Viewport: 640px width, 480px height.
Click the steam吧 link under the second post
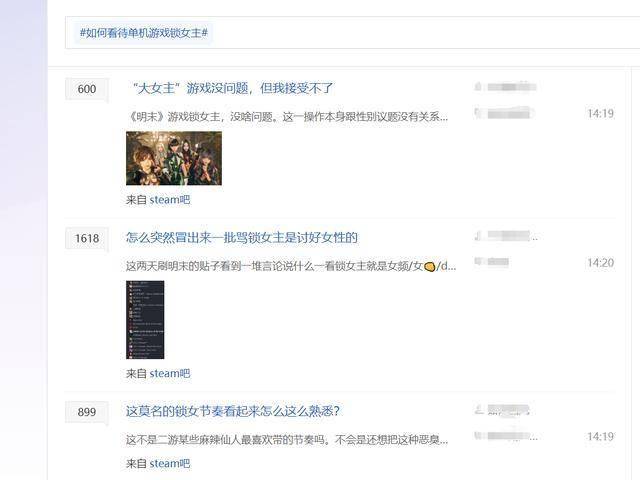point(170,373)
